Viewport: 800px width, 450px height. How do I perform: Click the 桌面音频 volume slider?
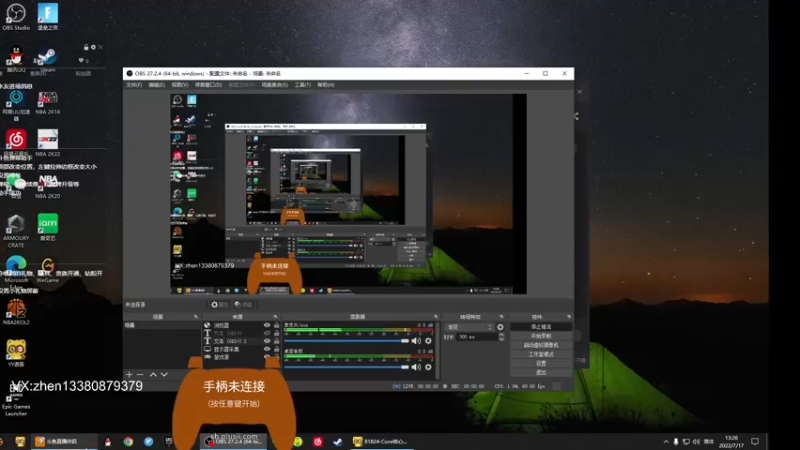pyautogui.click(x=346, y=367)
